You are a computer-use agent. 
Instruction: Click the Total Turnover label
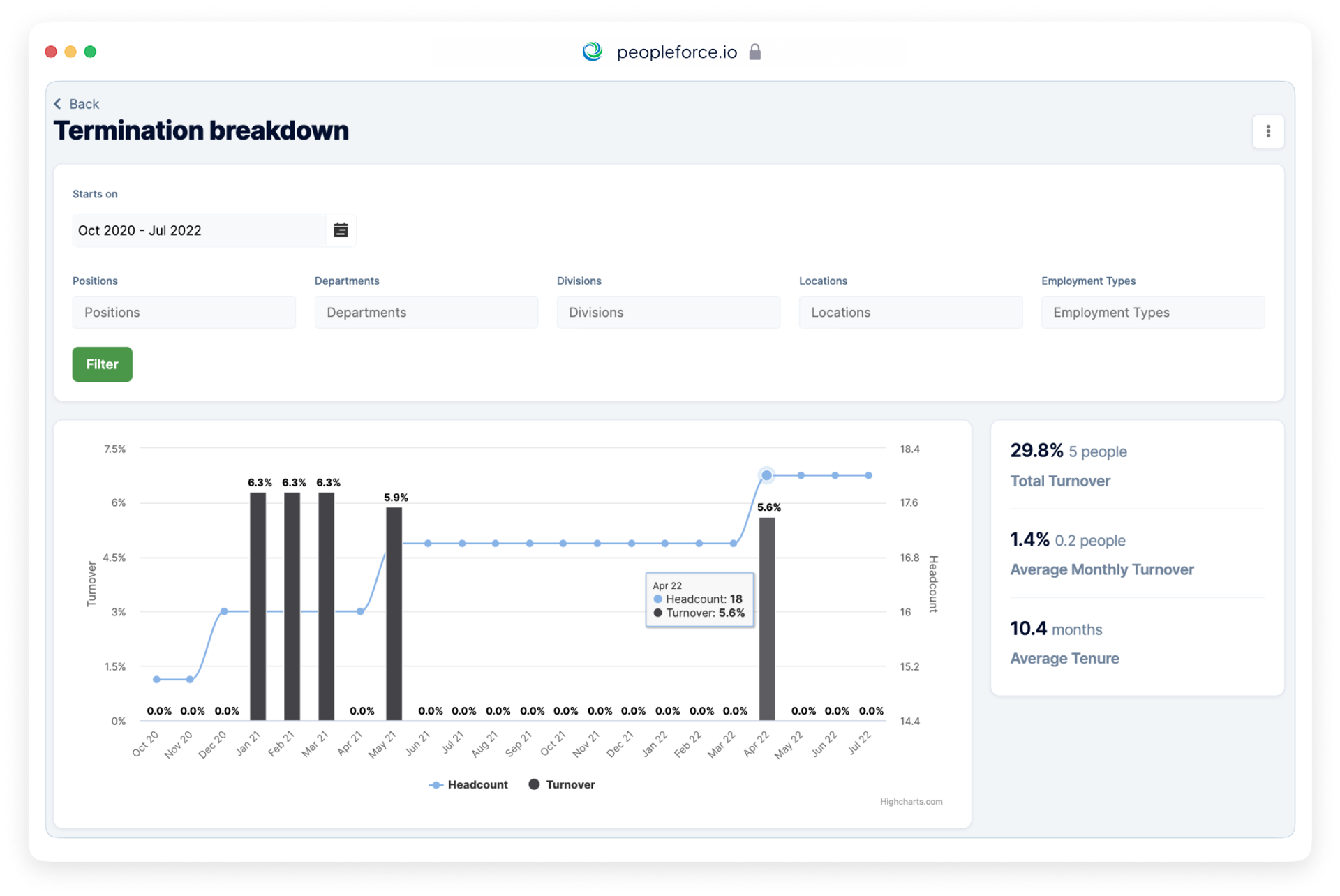[1060, 481]
